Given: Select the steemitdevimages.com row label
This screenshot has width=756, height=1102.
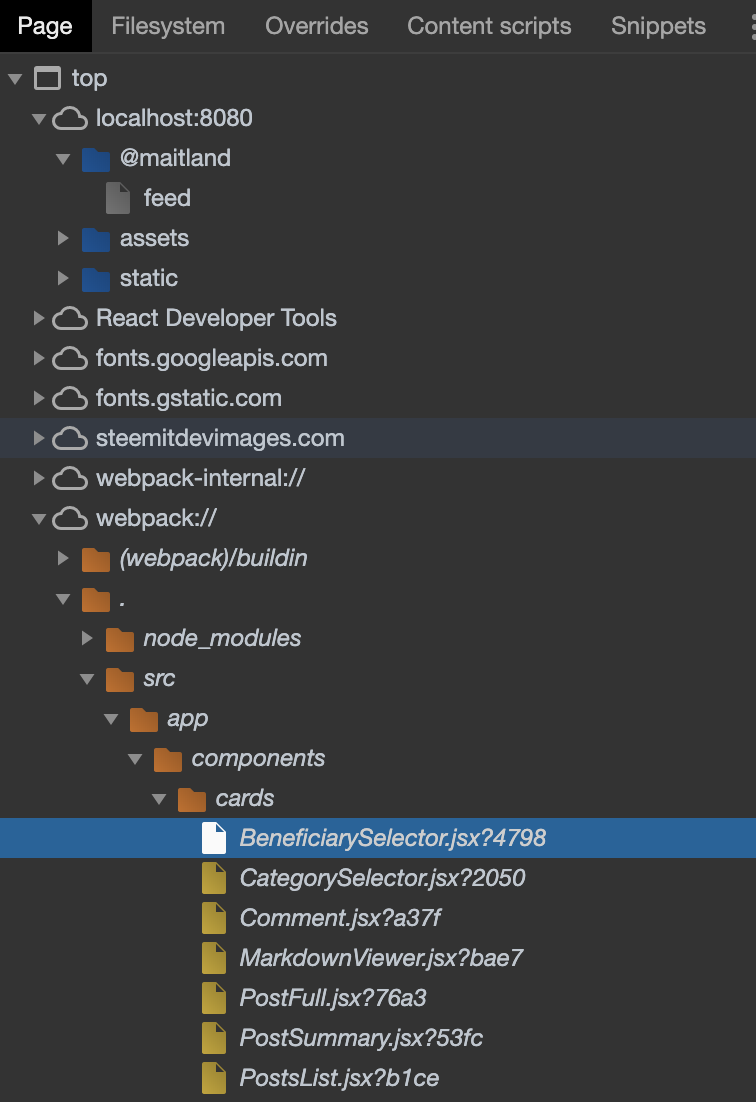Looking at the screenshot, I should [220, 439].
